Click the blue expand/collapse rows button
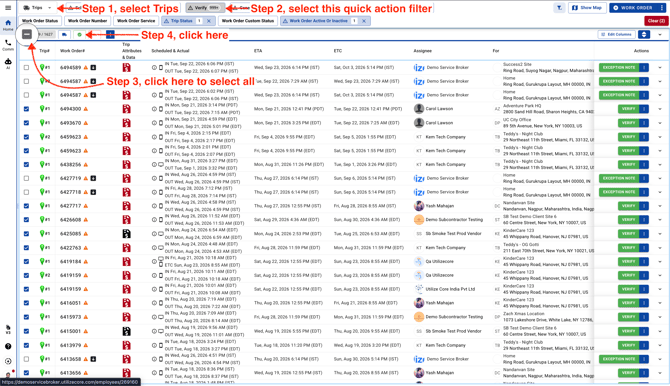Screen dimensions: 670x386 coord(644,34)
